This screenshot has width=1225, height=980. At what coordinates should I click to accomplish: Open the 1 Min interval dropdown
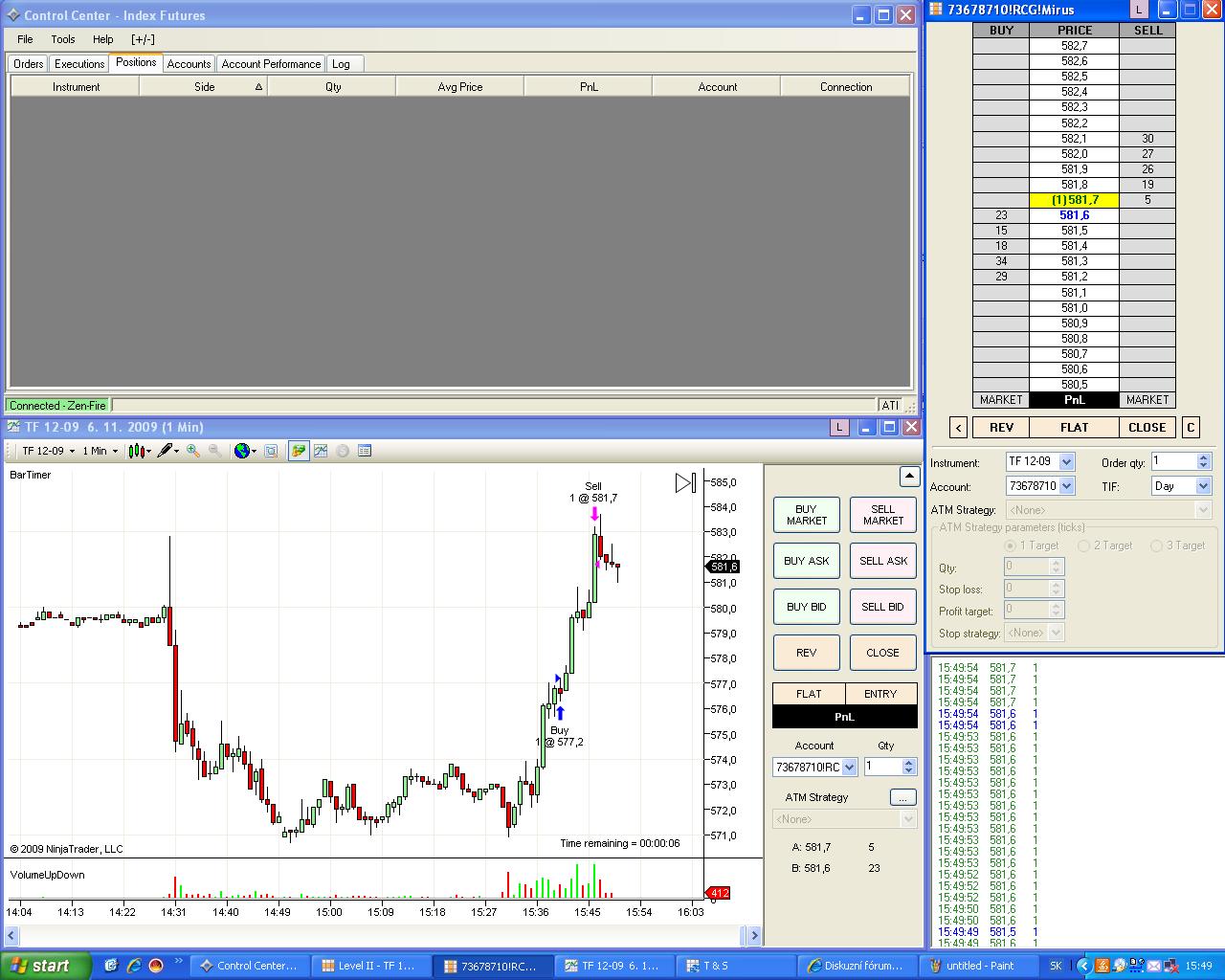point(100,451)
